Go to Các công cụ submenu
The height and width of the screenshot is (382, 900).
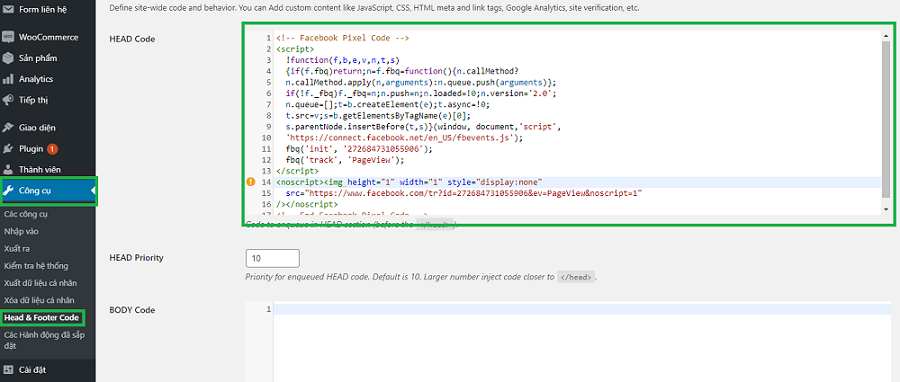coord(26,214)
